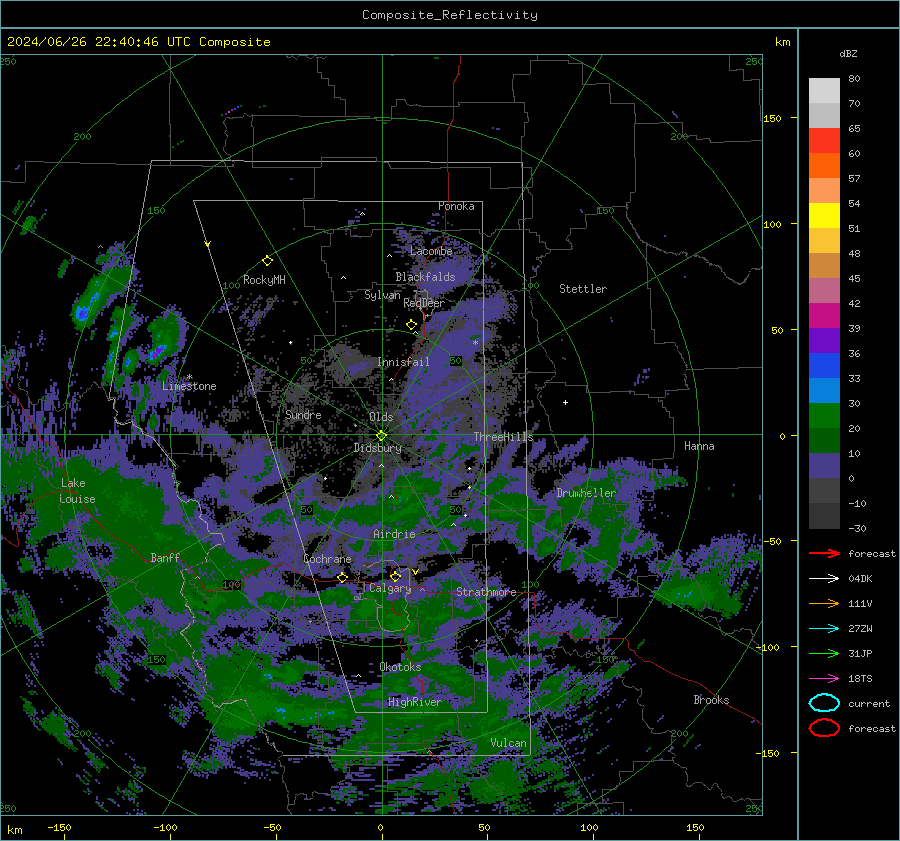Select the orange 111V arrow icon
Viewport: 900px width, 841px height.
tap(824, 603)
